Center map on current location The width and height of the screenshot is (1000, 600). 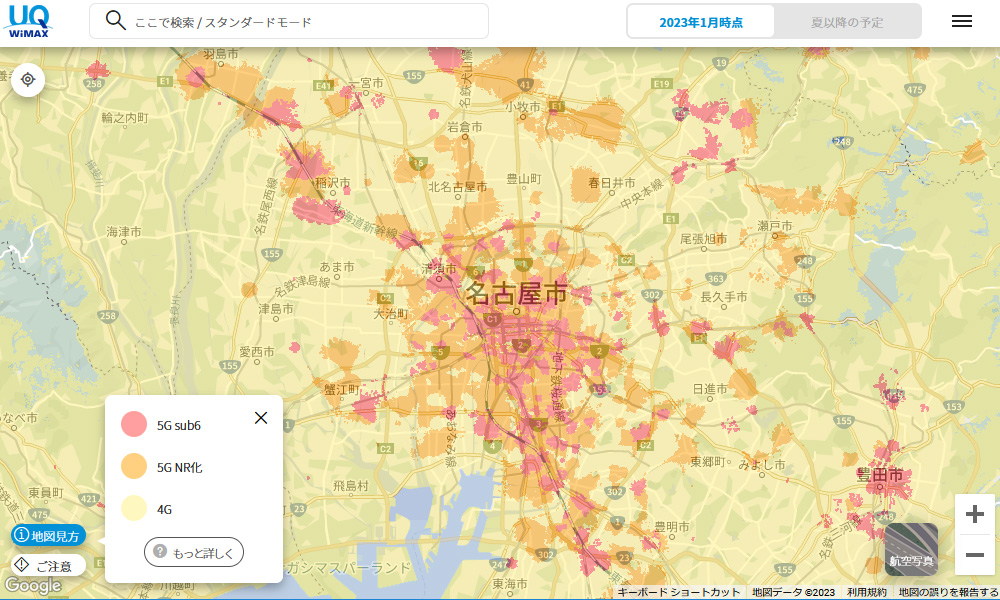[28, 79]
